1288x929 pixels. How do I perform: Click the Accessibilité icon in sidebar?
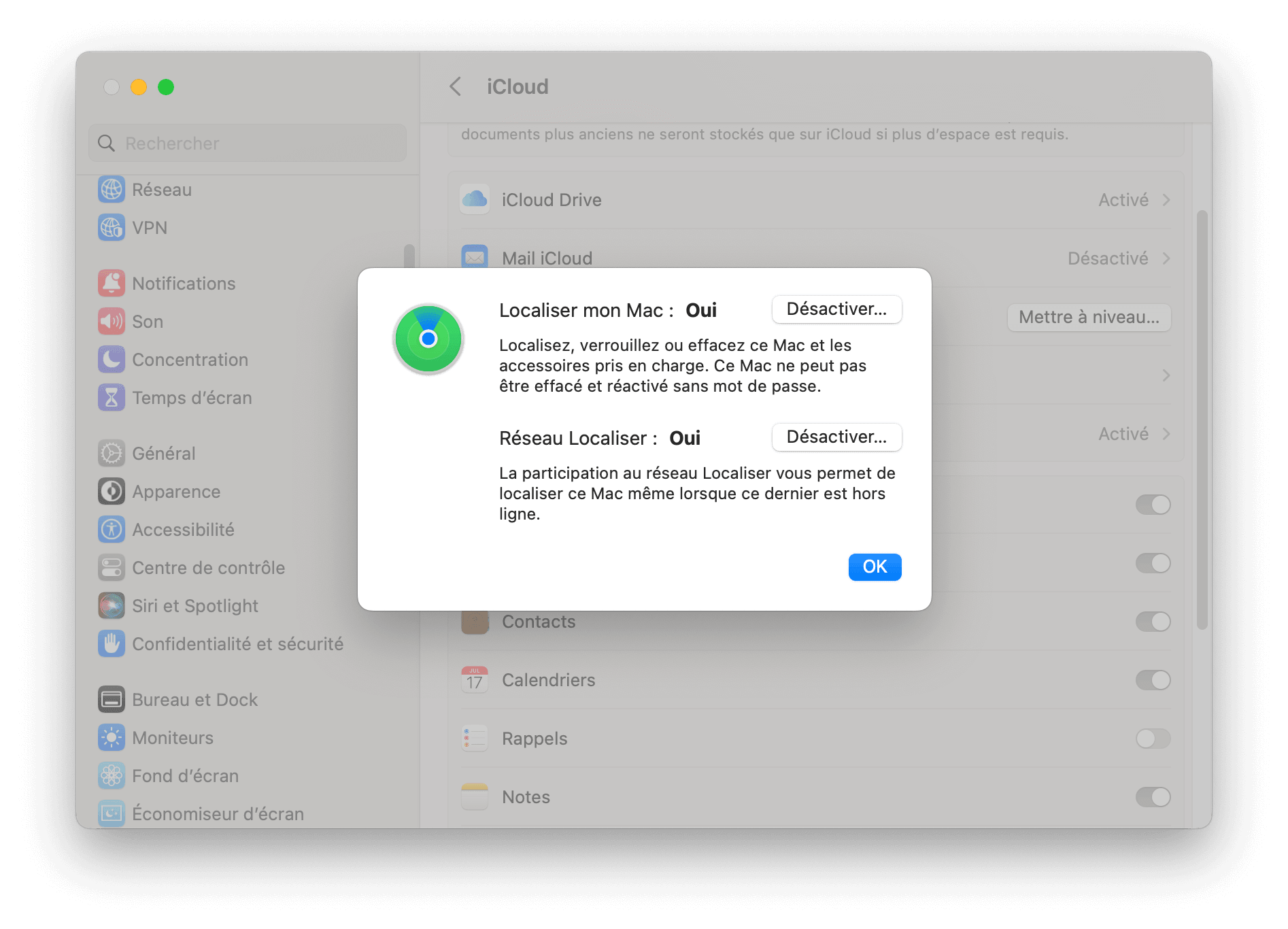click(112, 529)
